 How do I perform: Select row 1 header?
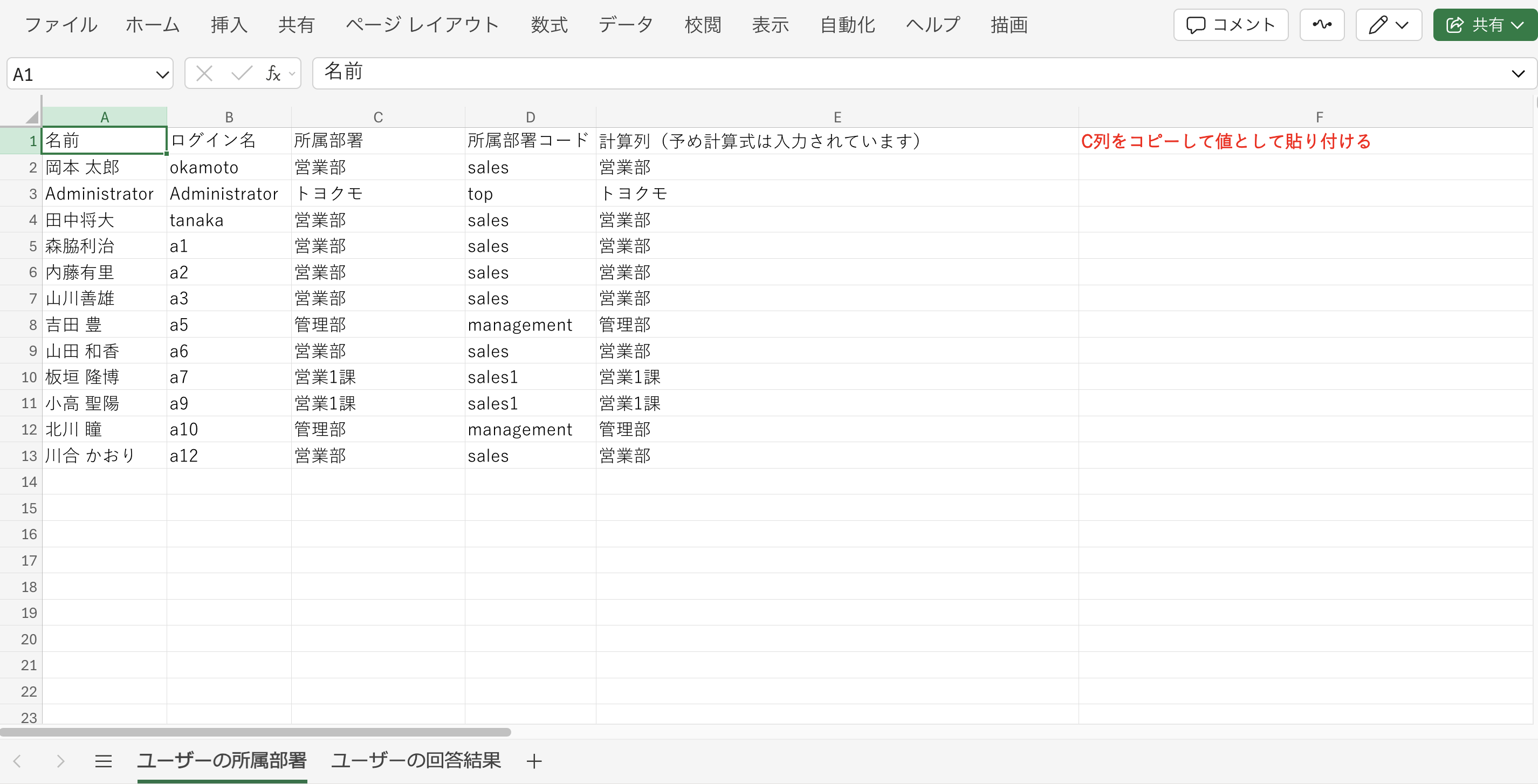[x=21, y=141]
